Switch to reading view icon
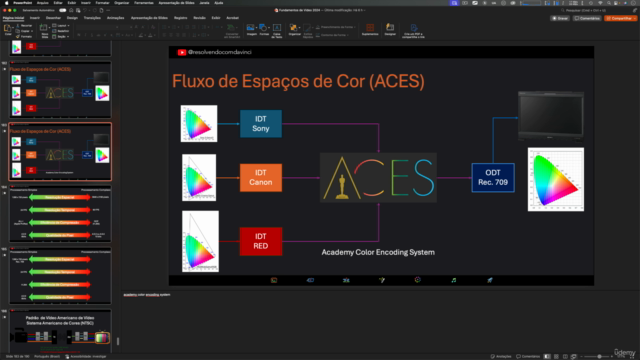Viewport: 640px width, 360px height. pyautogui.click(x=565, y=356)
